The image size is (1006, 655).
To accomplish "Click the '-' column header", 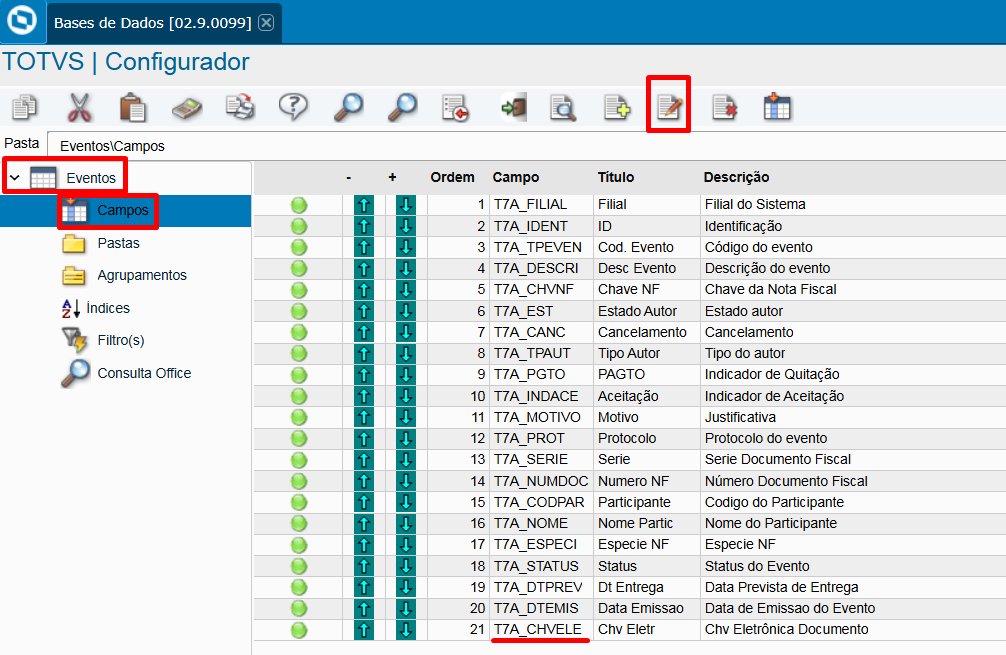I will click(348, 177).
